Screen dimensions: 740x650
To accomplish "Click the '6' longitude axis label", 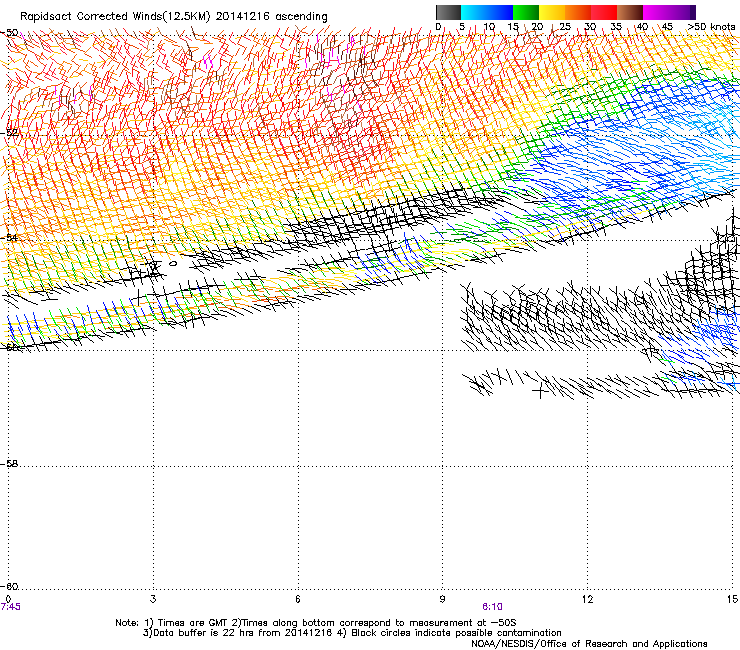I will [x=298, y=599].
